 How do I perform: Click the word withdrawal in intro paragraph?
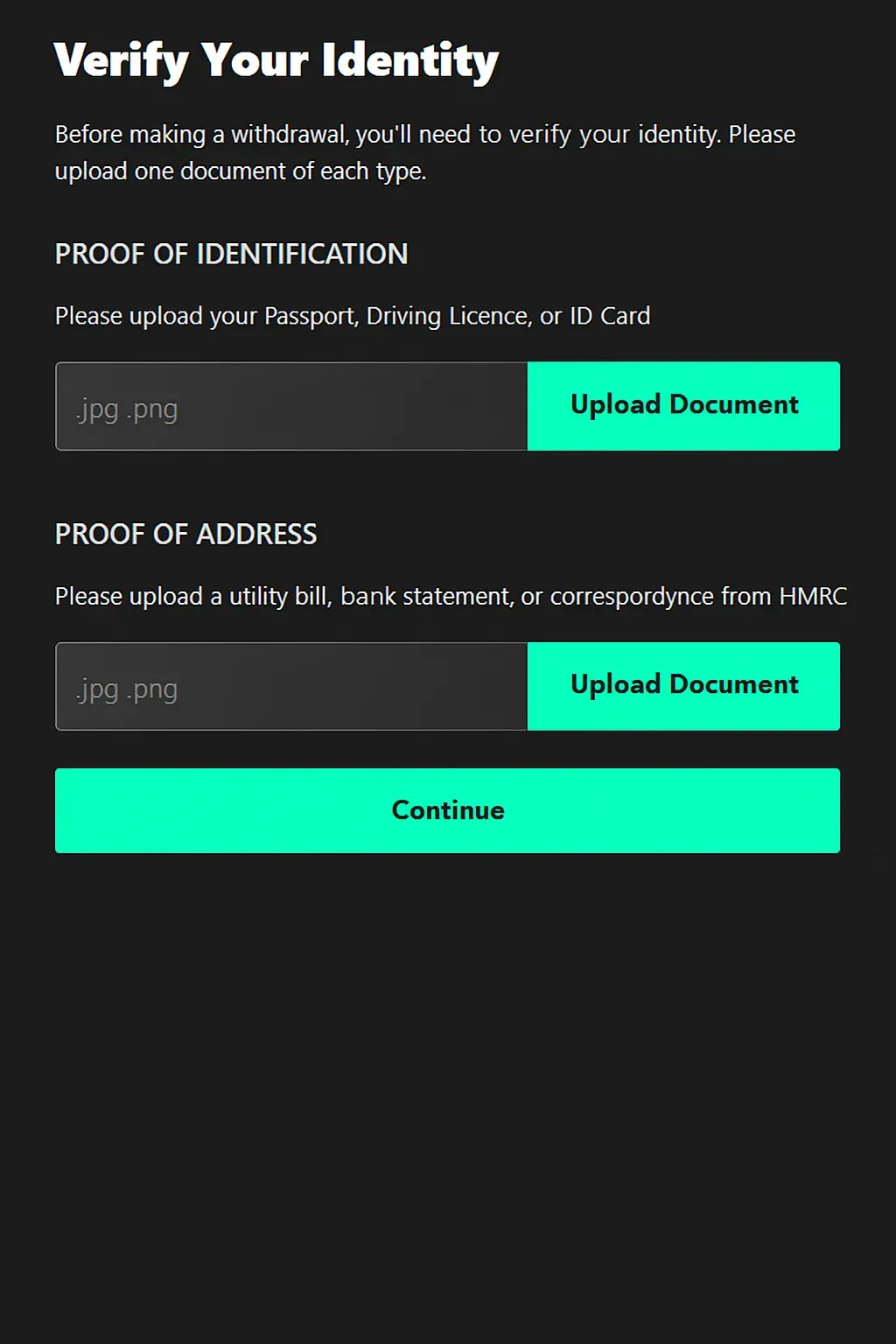pyautogui.click(x=289, y=135)
